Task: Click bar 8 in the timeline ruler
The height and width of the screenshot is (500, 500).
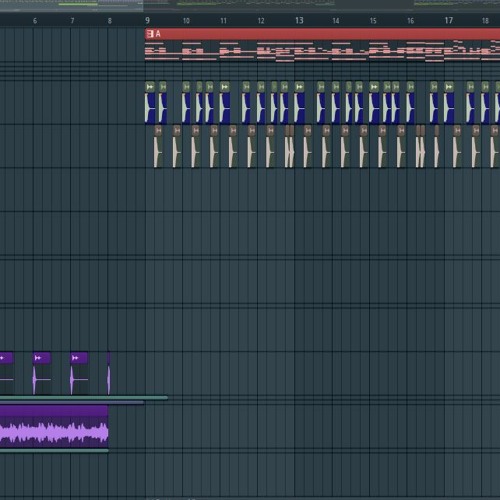Action: point(110,21)
